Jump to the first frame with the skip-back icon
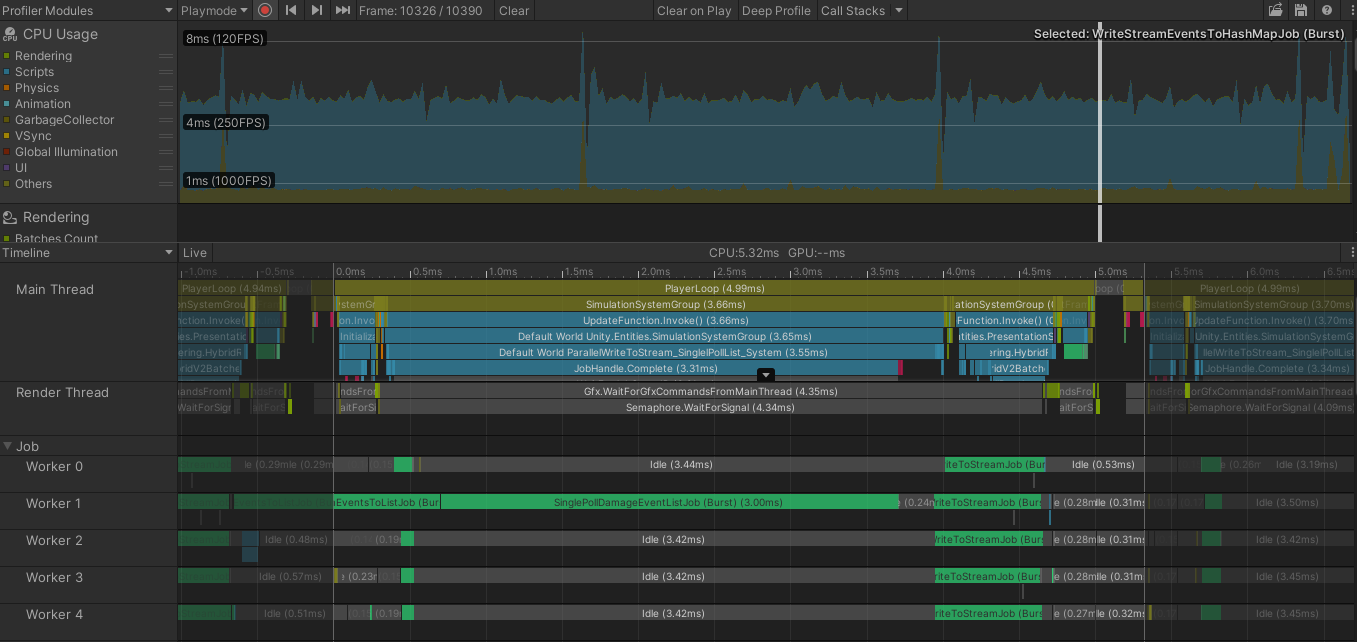This screenshot has width=1357, height=642. click(x=290, y=10)
